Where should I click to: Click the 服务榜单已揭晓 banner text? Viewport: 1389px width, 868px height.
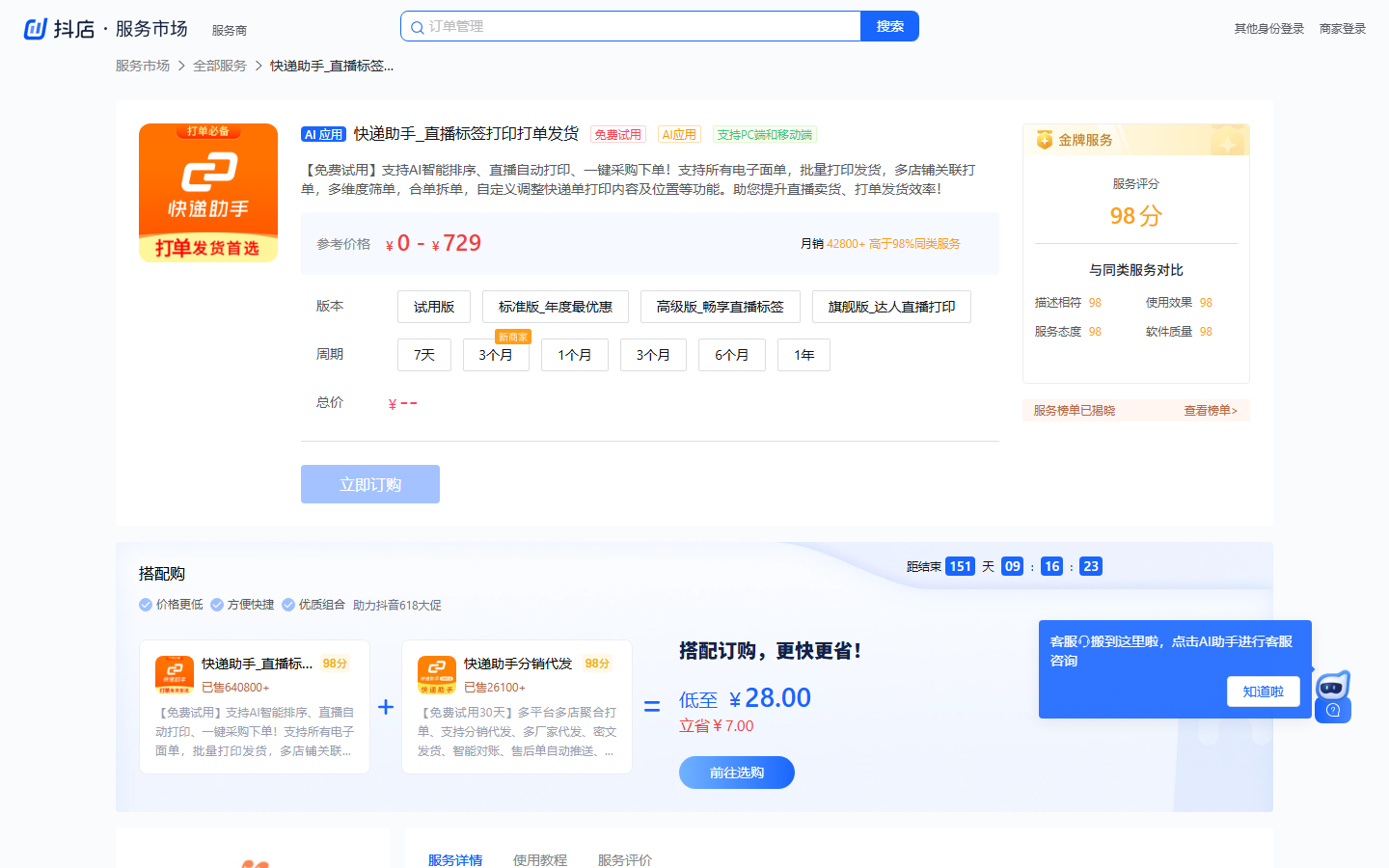tap(1075, 411)
